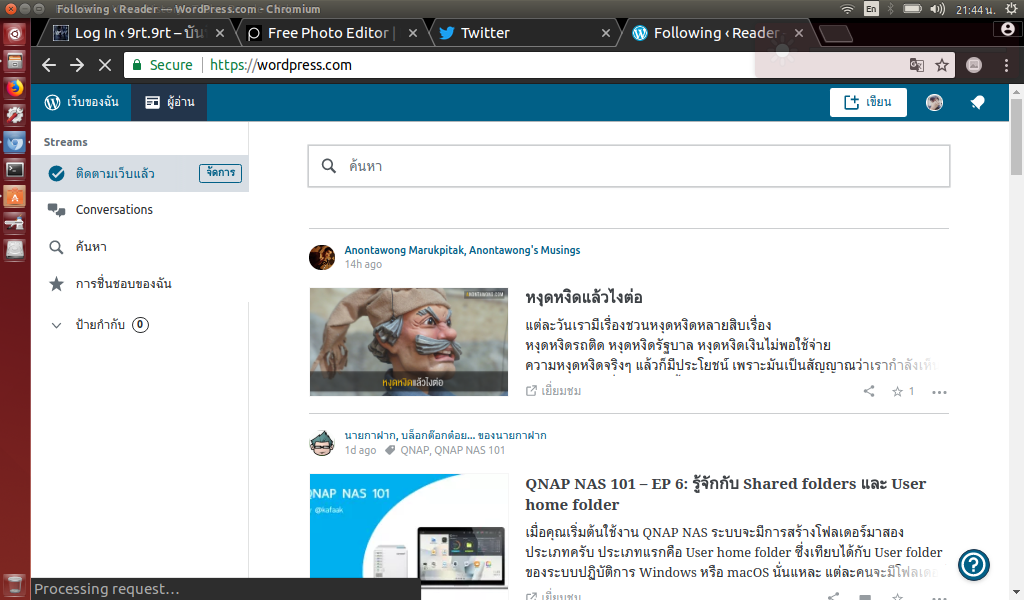The width and height of the screenshot is (1024, 600).
Task: Go forward in browser history
Action: point(77,65)
